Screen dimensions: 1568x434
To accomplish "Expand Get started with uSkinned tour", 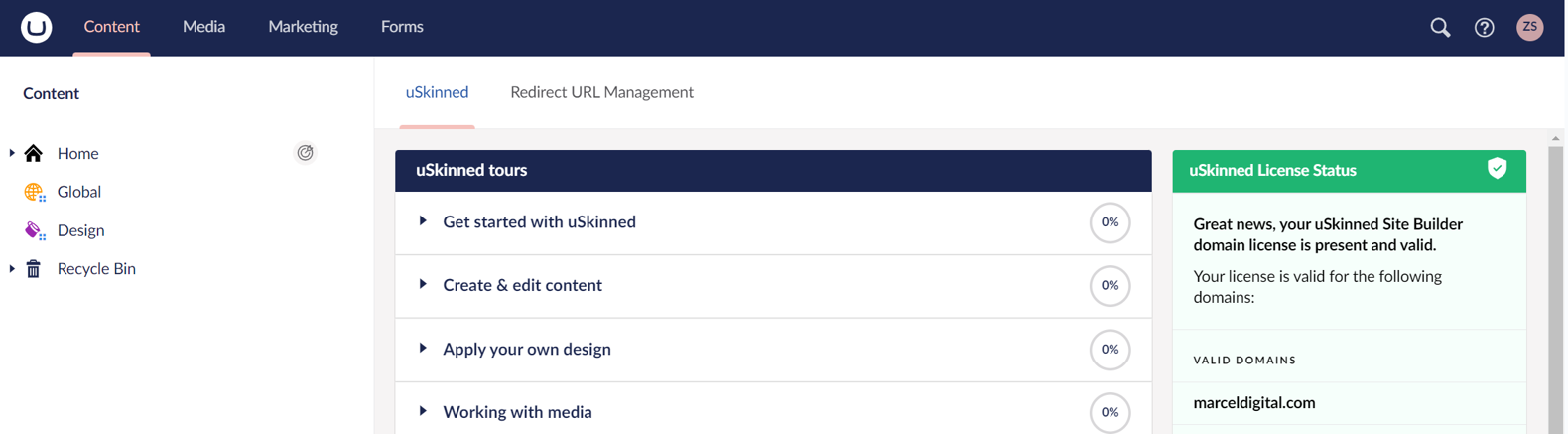I will [423, 221].
